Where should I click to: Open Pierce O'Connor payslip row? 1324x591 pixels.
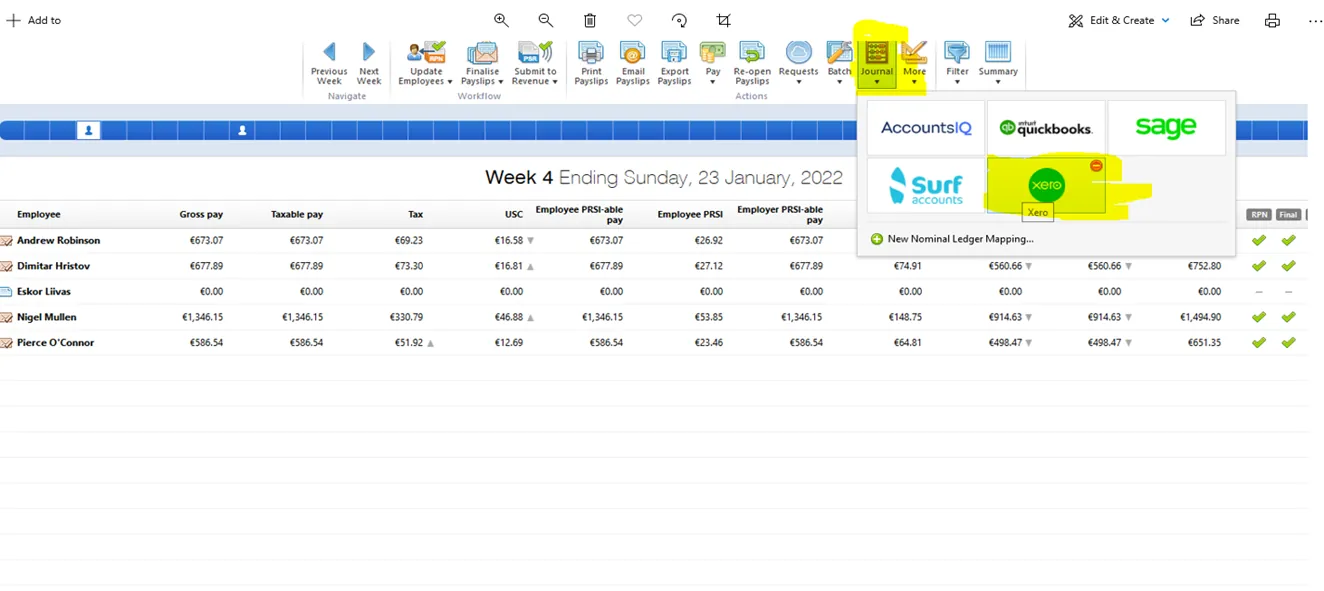tap(654, 342)
